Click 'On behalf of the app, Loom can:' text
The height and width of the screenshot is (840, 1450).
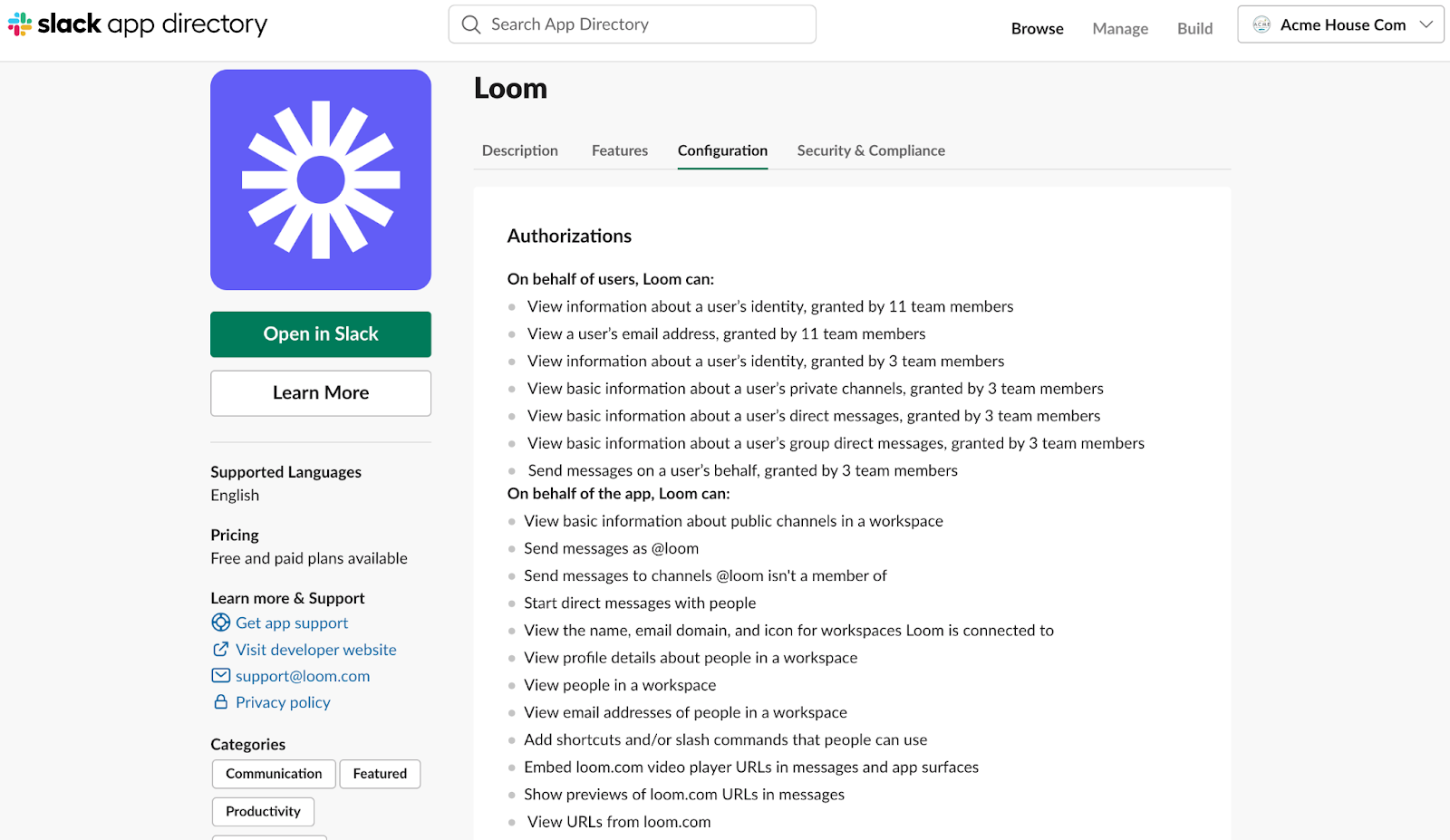click(619, 494)
